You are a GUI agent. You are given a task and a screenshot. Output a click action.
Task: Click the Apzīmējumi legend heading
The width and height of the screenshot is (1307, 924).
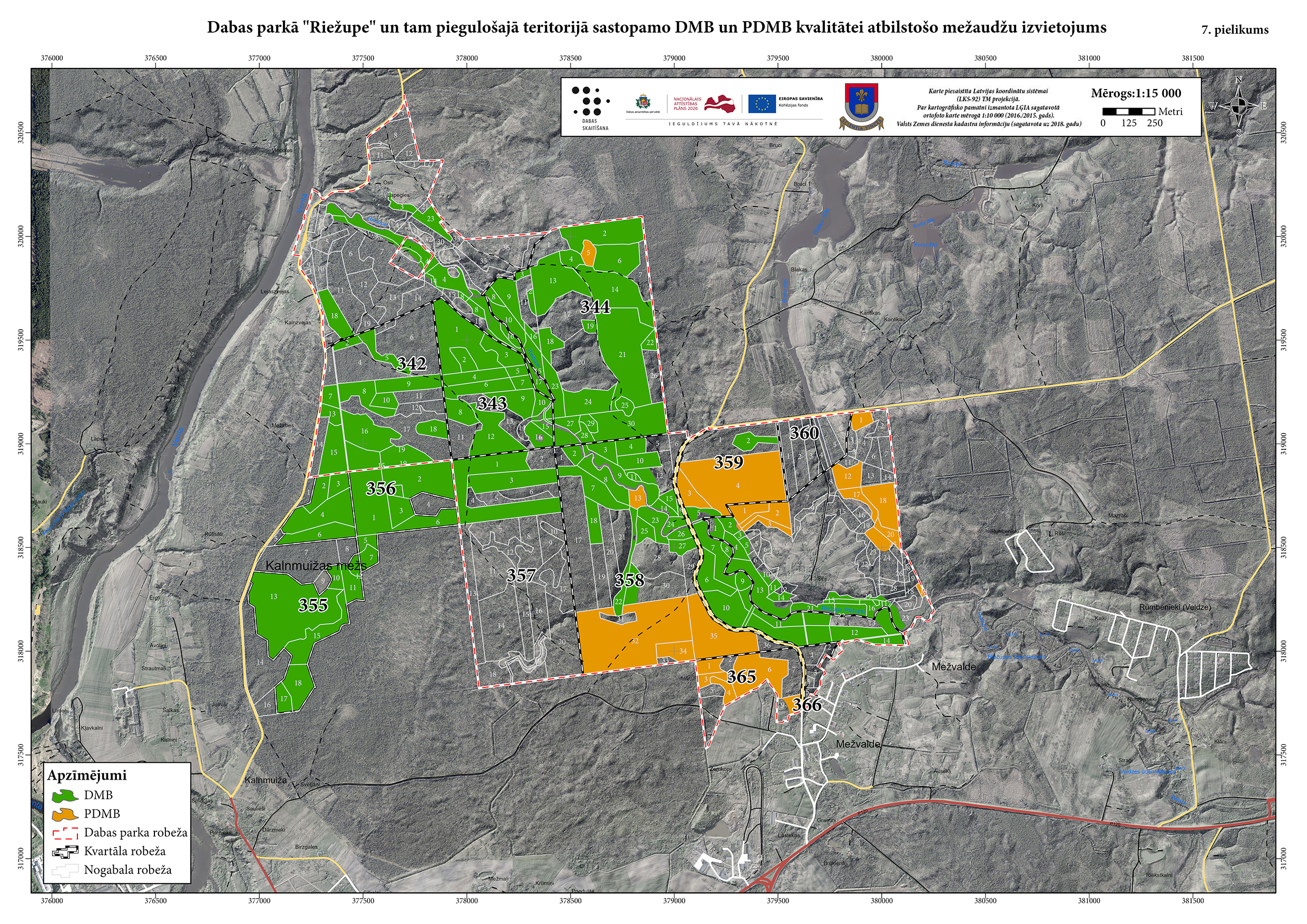(87, 775)
